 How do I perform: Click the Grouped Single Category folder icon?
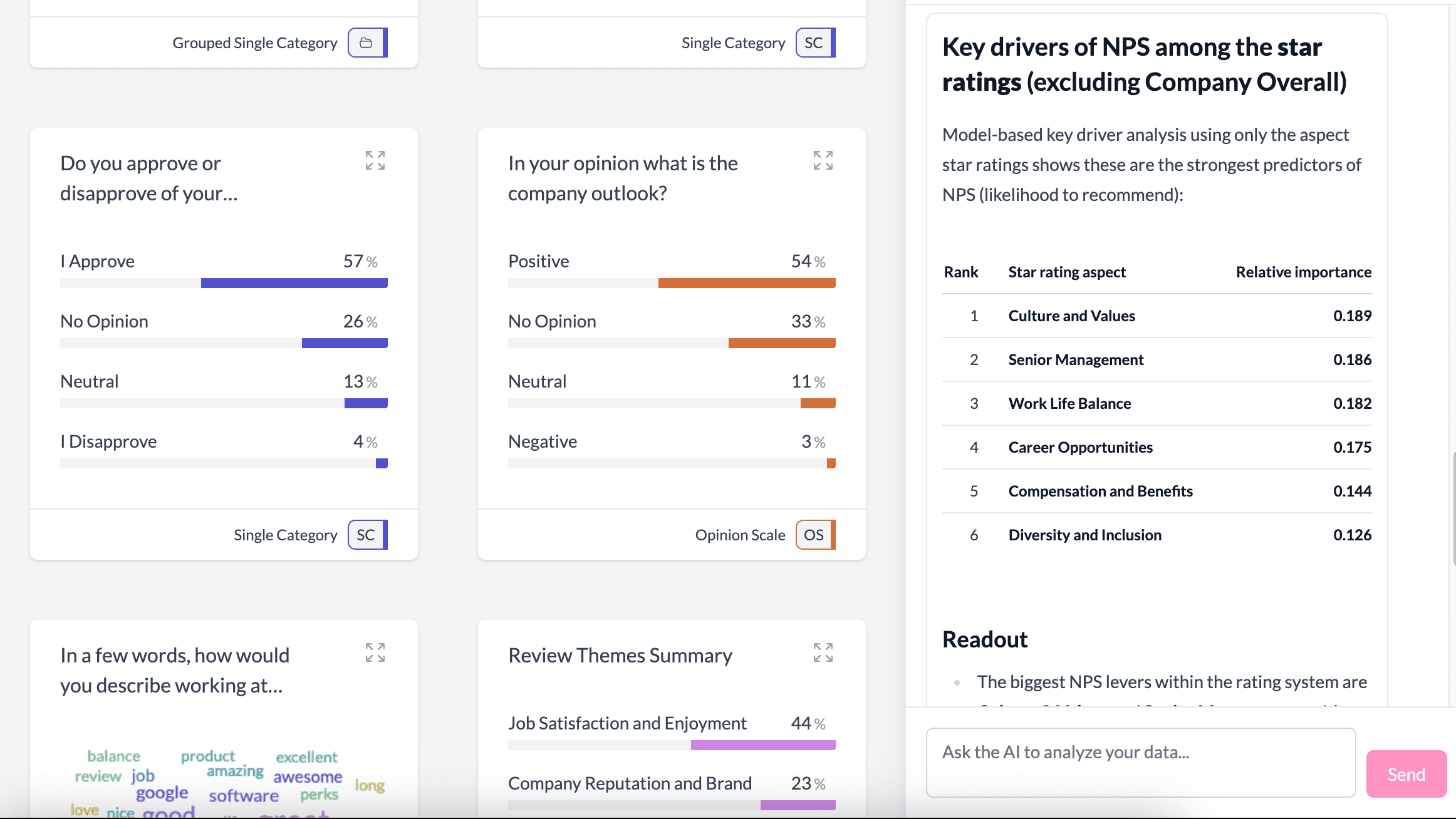pos(367,43)
